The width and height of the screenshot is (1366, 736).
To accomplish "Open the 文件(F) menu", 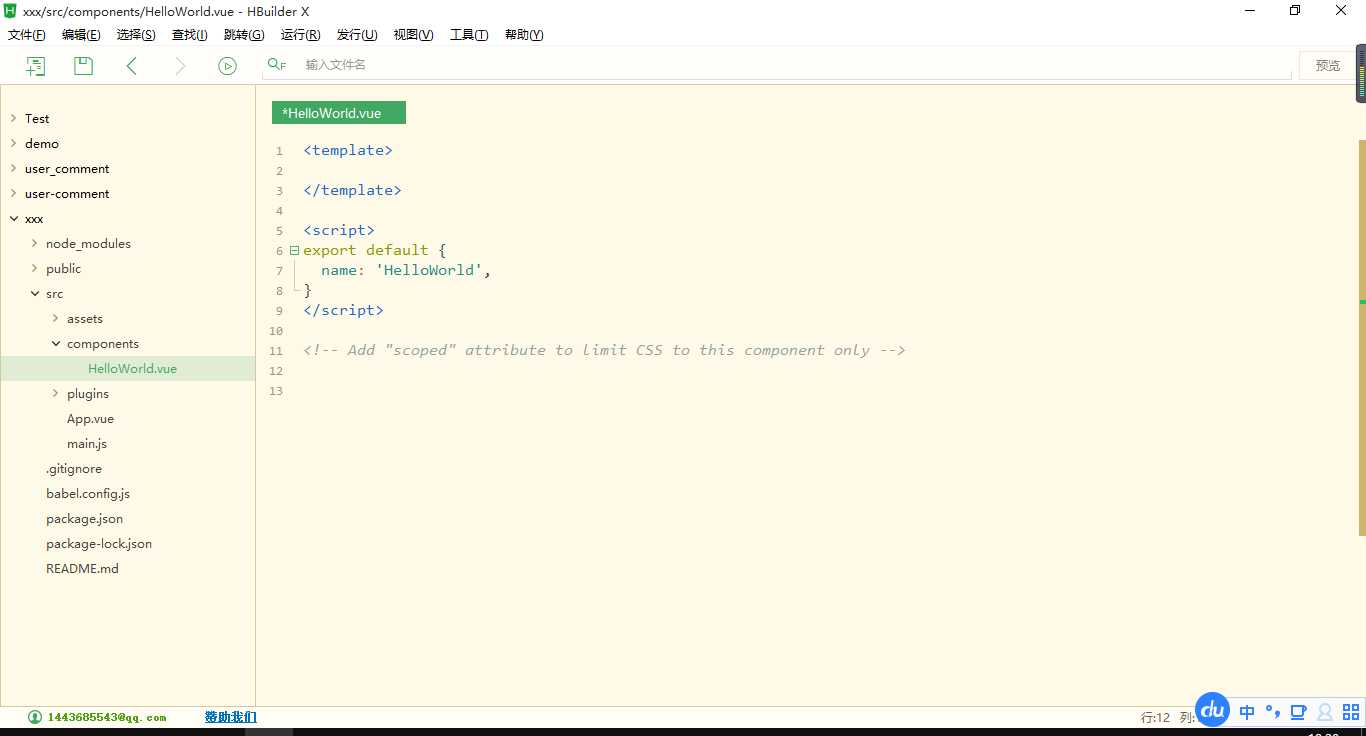I will click(x=27, y=35).
